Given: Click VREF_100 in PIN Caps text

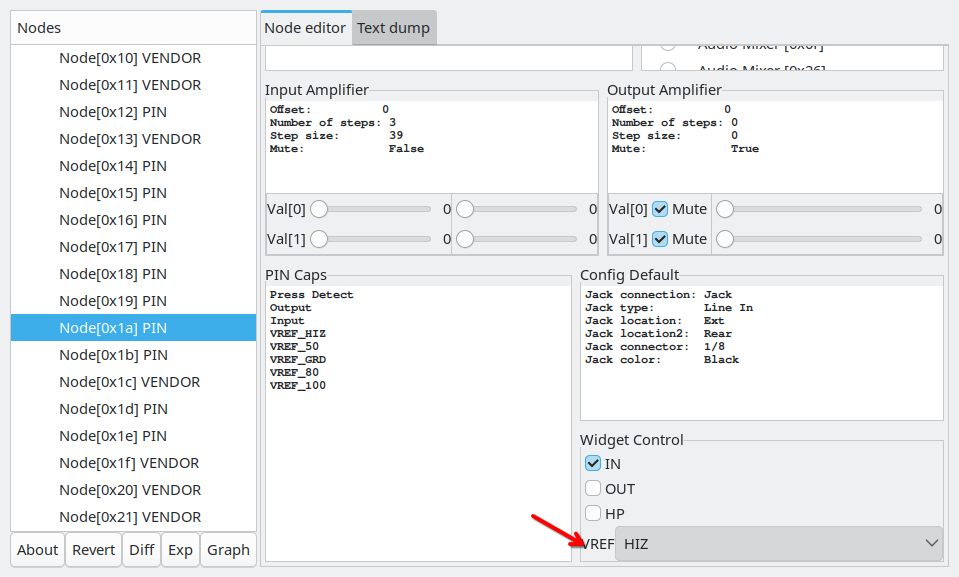Looking at the screenshot, I should [x=298, y=385].
